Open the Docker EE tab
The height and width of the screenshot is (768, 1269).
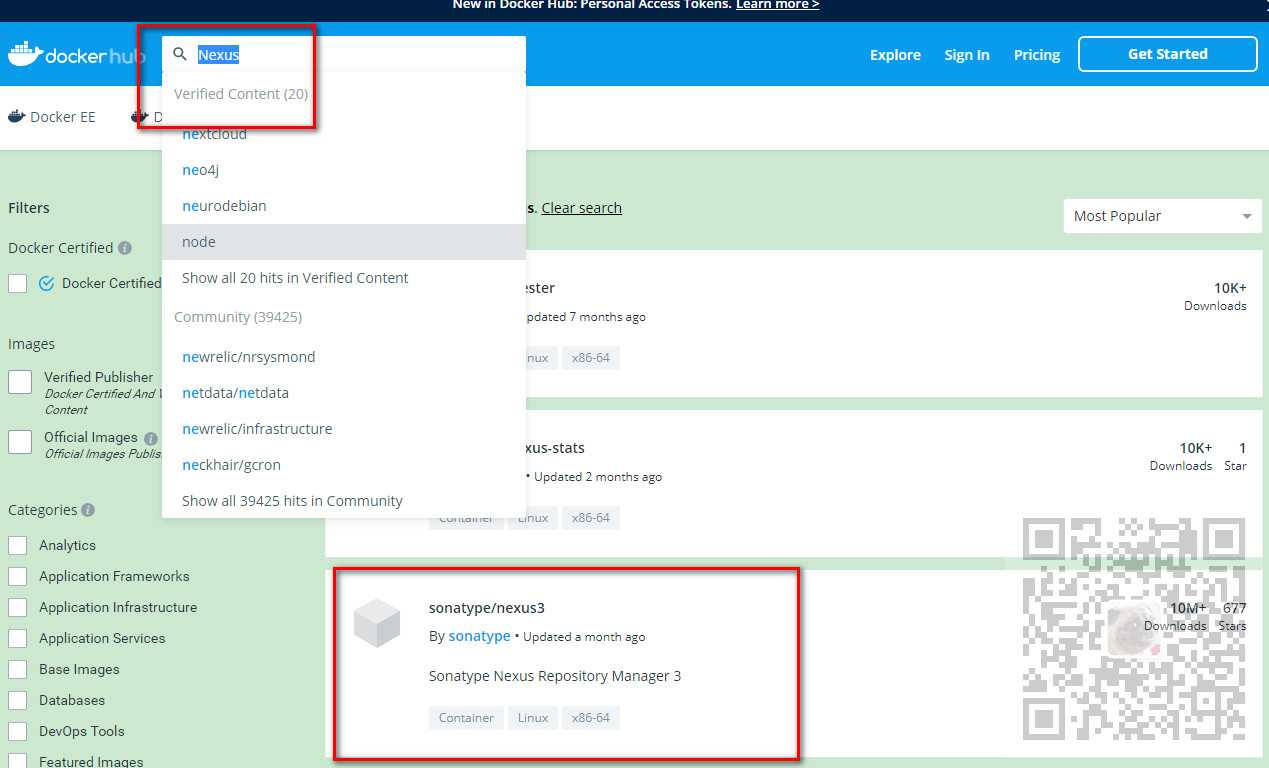click(x=52, y=117)
